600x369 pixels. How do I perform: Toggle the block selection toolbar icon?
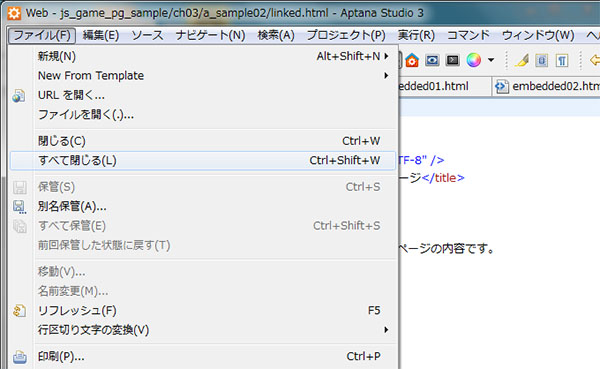[x=541, y=60]
